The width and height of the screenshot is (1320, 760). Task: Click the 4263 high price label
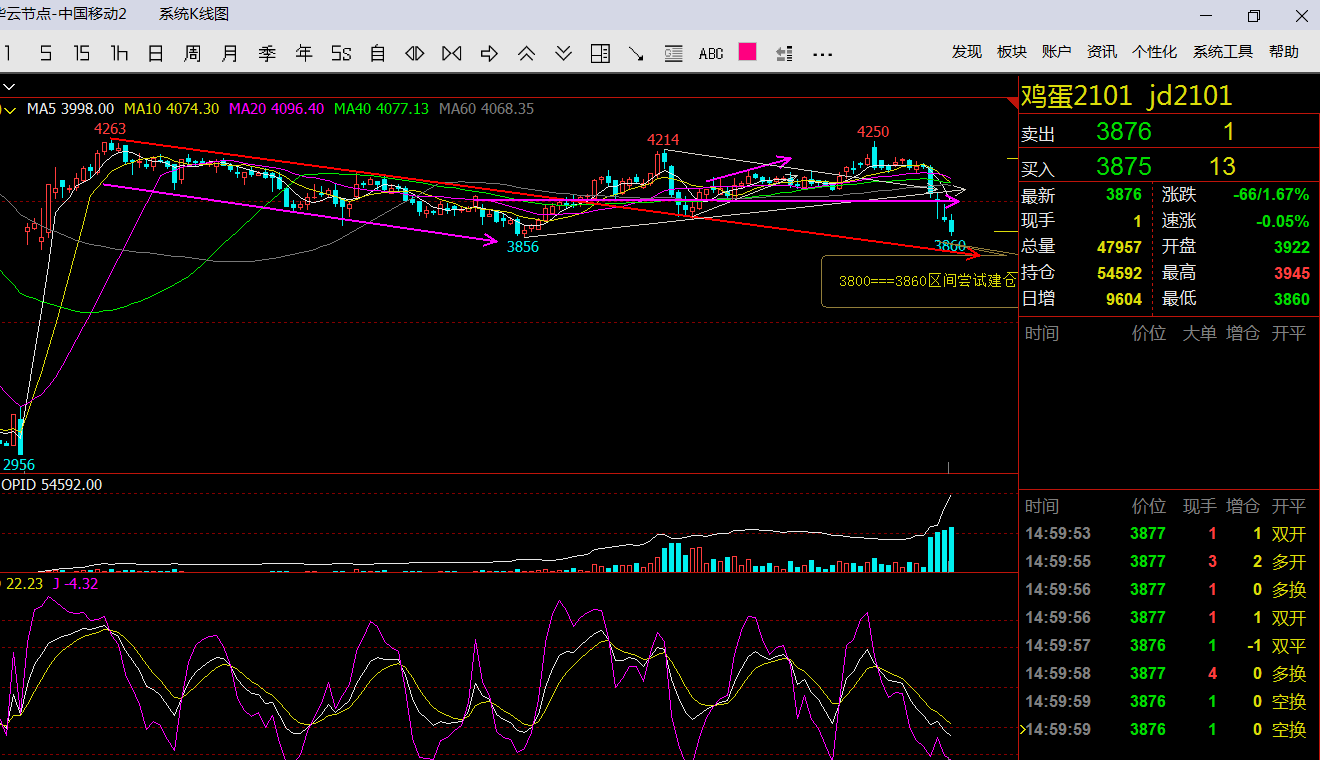(110, 129)
